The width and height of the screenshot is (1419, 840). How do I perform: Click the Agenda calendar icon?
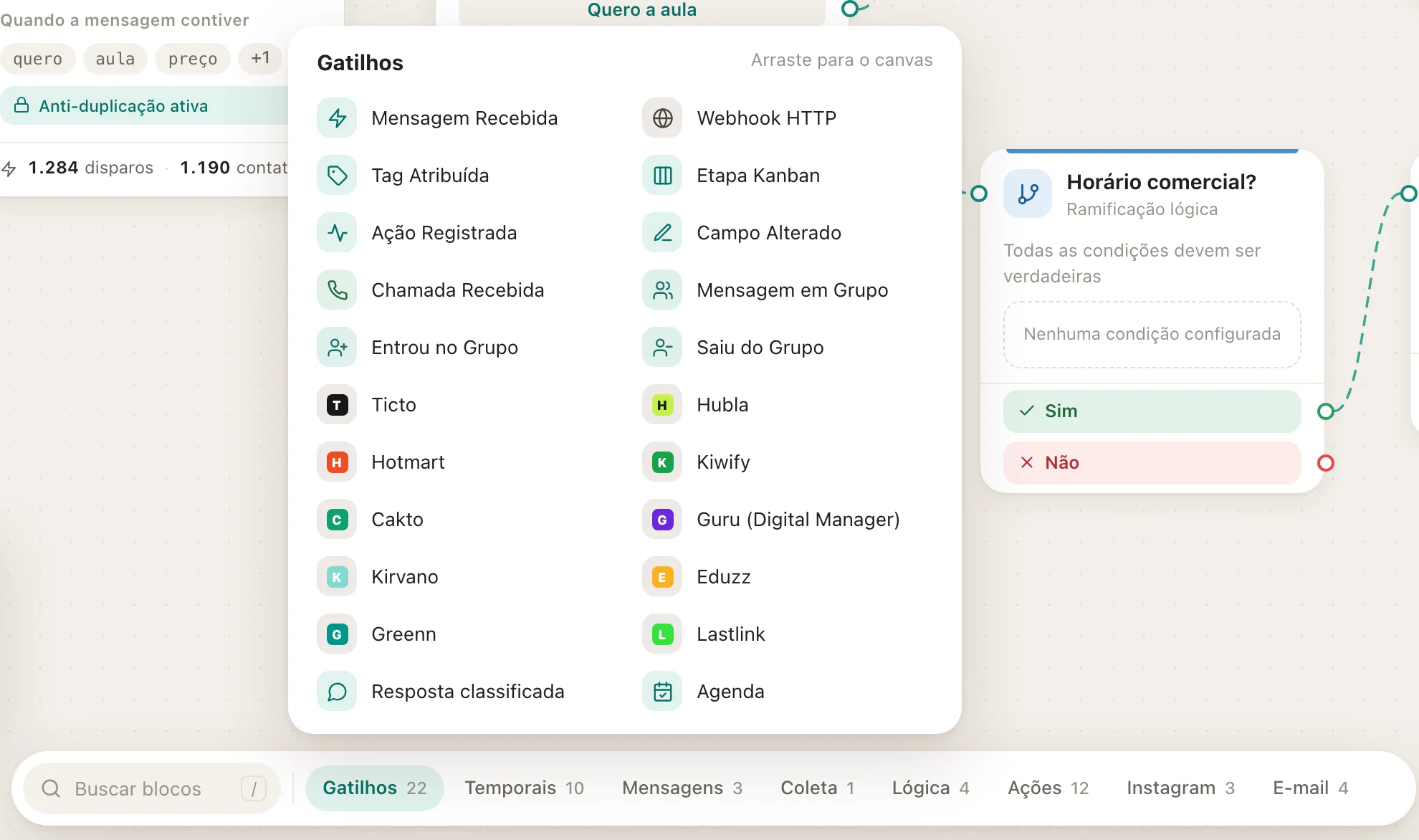(x=663, y=692)
